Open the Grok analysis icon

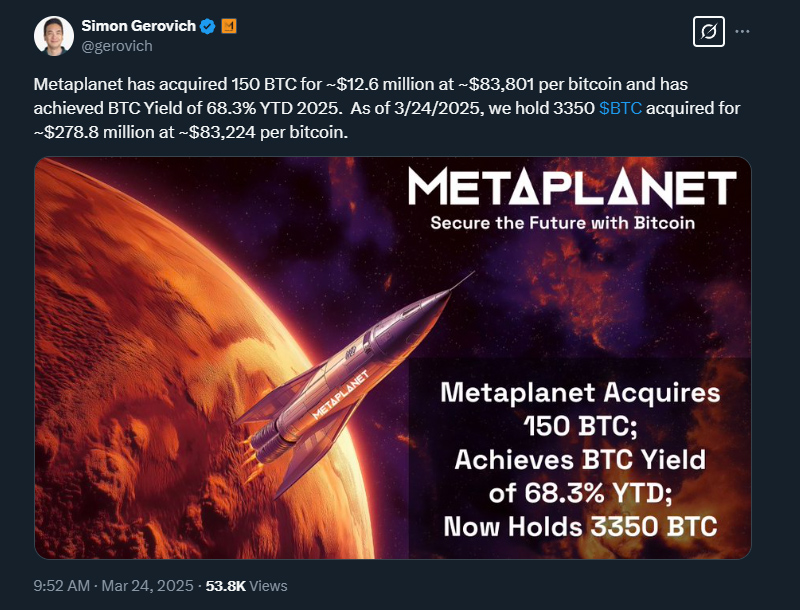(x=708, y=31)
